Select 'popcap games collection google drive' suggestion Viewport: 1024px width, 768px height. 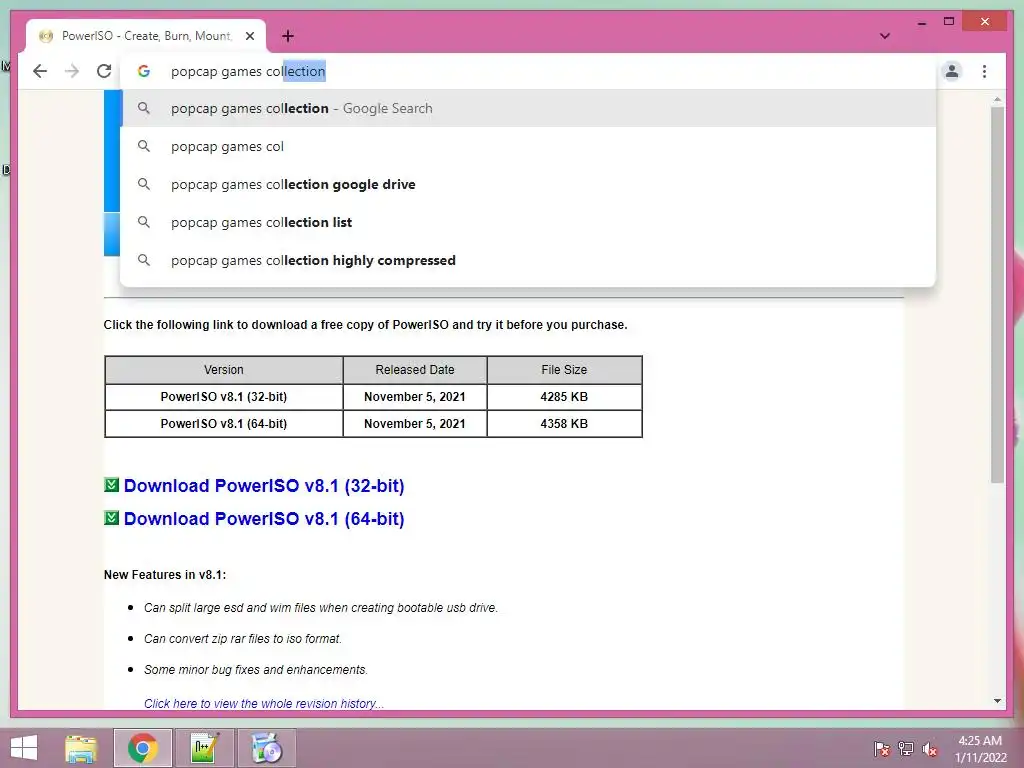(x=528, y=184)
